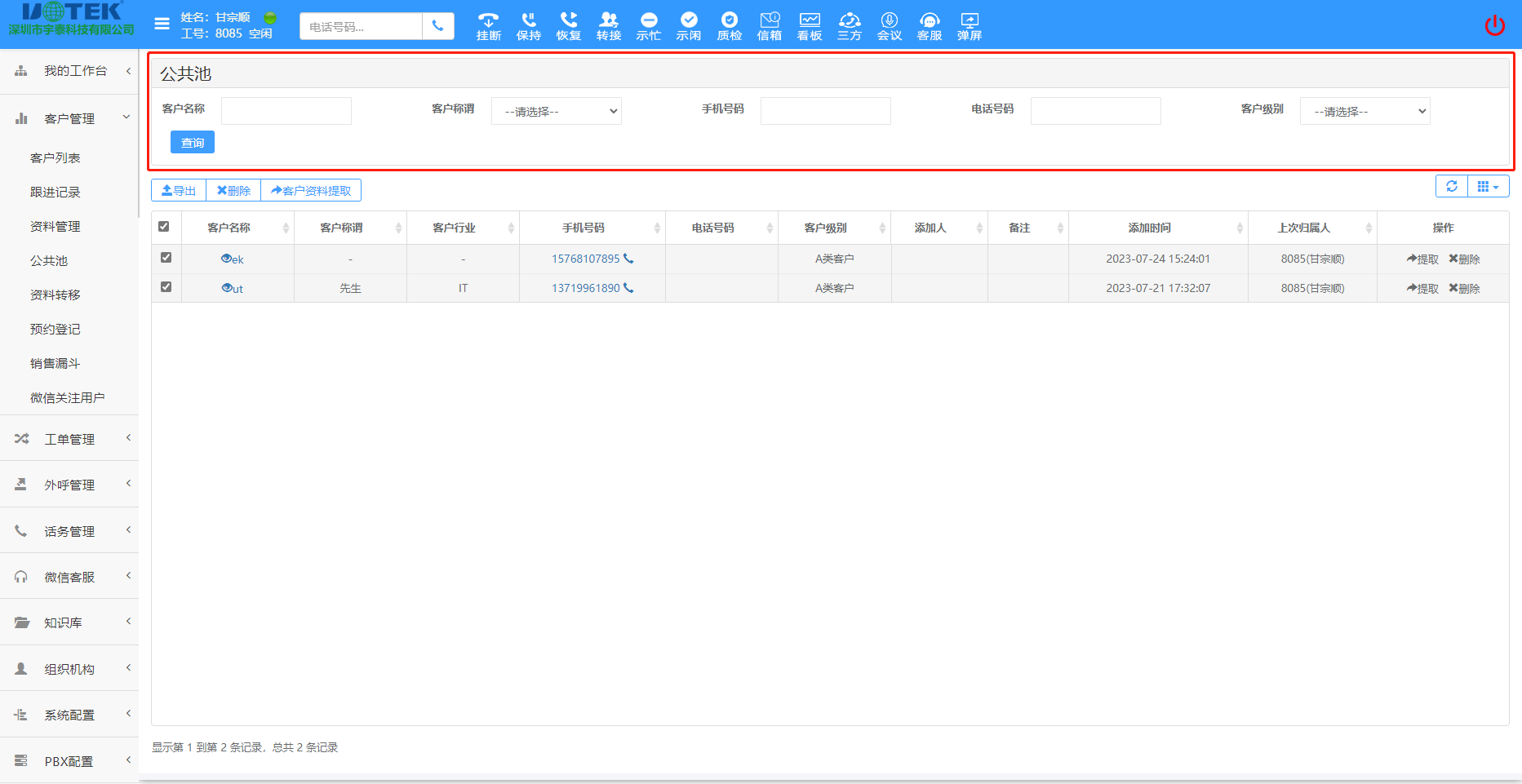Expand the 工单管理 sidebar menu

click(x=69, y=439)
